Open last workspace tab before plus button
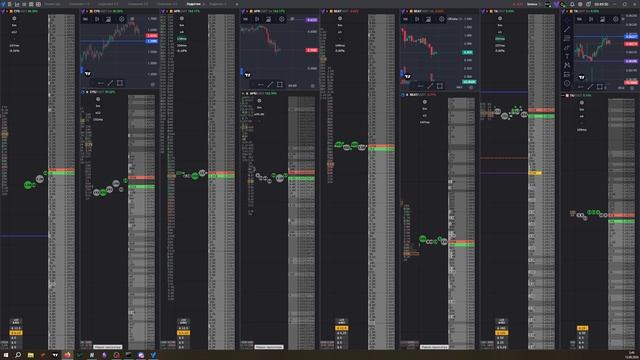The image size is (640, 360). click(x=218, y=4)
